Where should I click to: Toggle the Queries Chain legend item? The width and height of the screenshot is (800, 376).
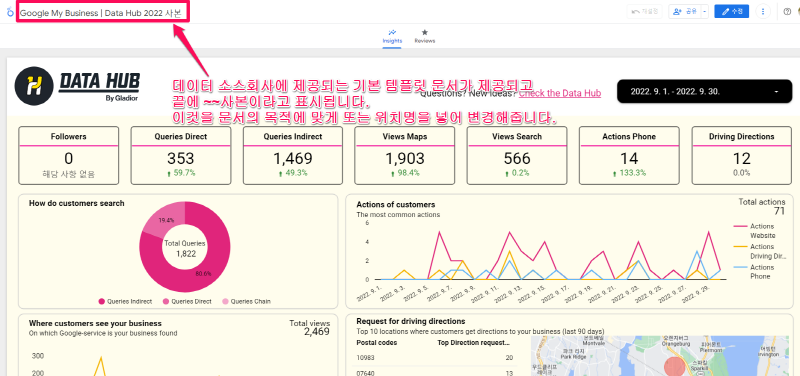[x=246, y=302]
